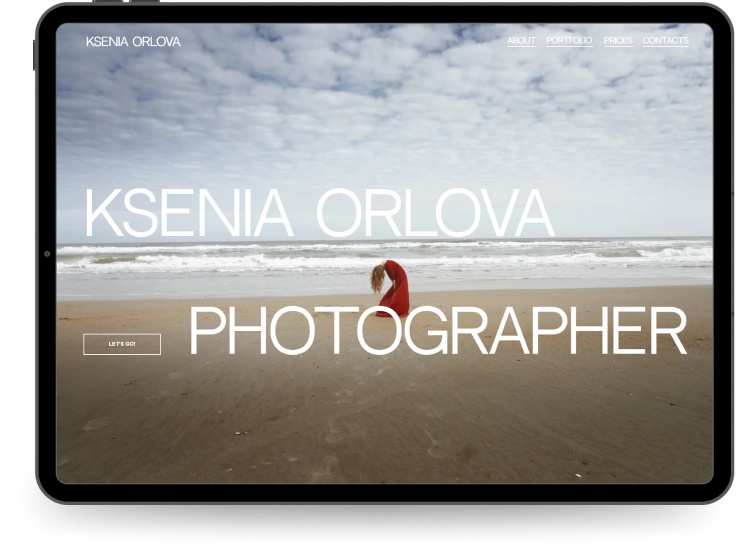This screenshot has height=549, width=744.
Task: Click the letter P in PHOTOGRAPHER
Action: [206, 333]
